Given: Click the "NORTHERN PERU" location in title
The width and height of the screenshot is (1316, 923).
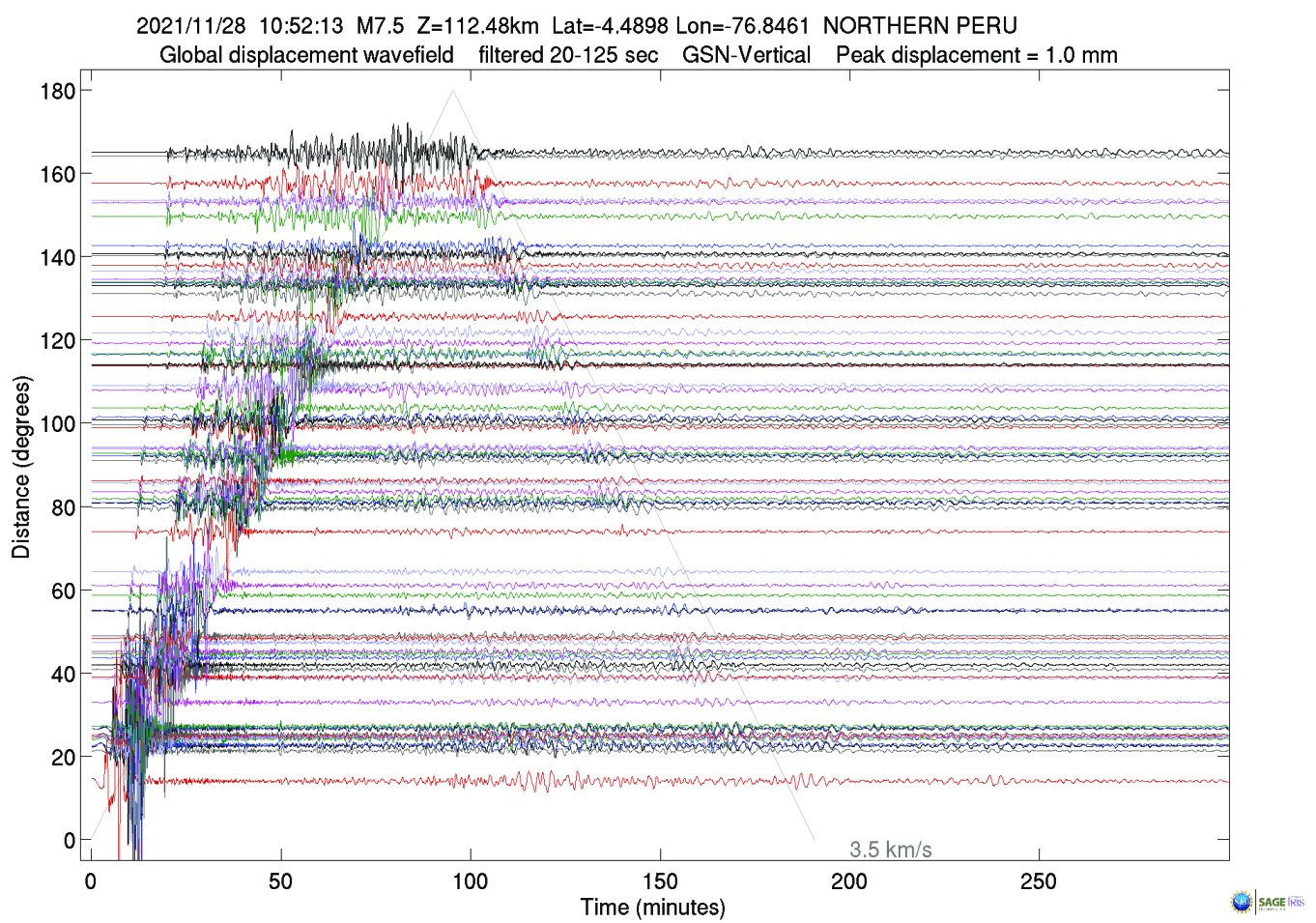Looking at the screenshot, I should (920, 26).
